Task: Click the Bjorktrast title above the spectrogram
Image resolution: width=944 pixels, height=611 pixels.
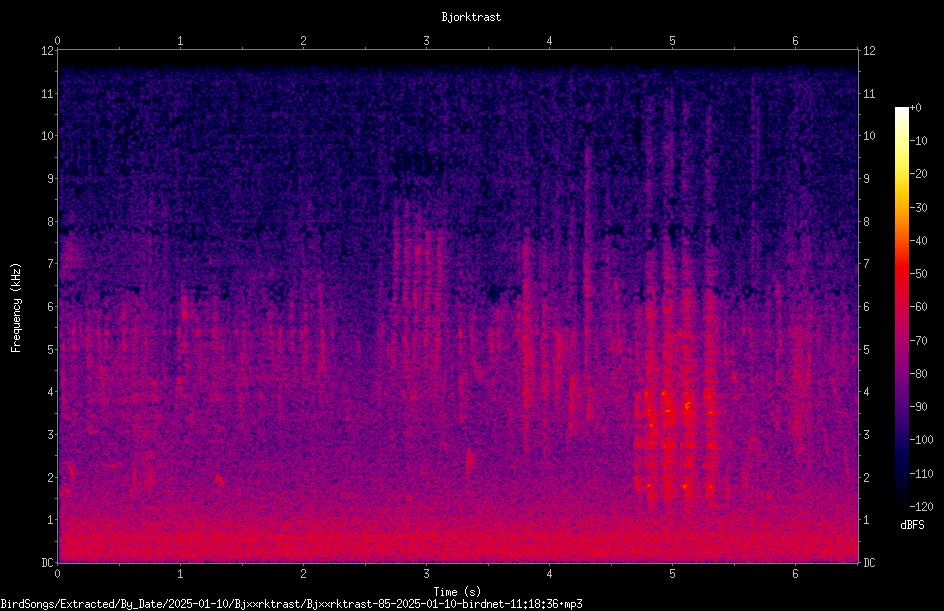Action: click(471, 17)
